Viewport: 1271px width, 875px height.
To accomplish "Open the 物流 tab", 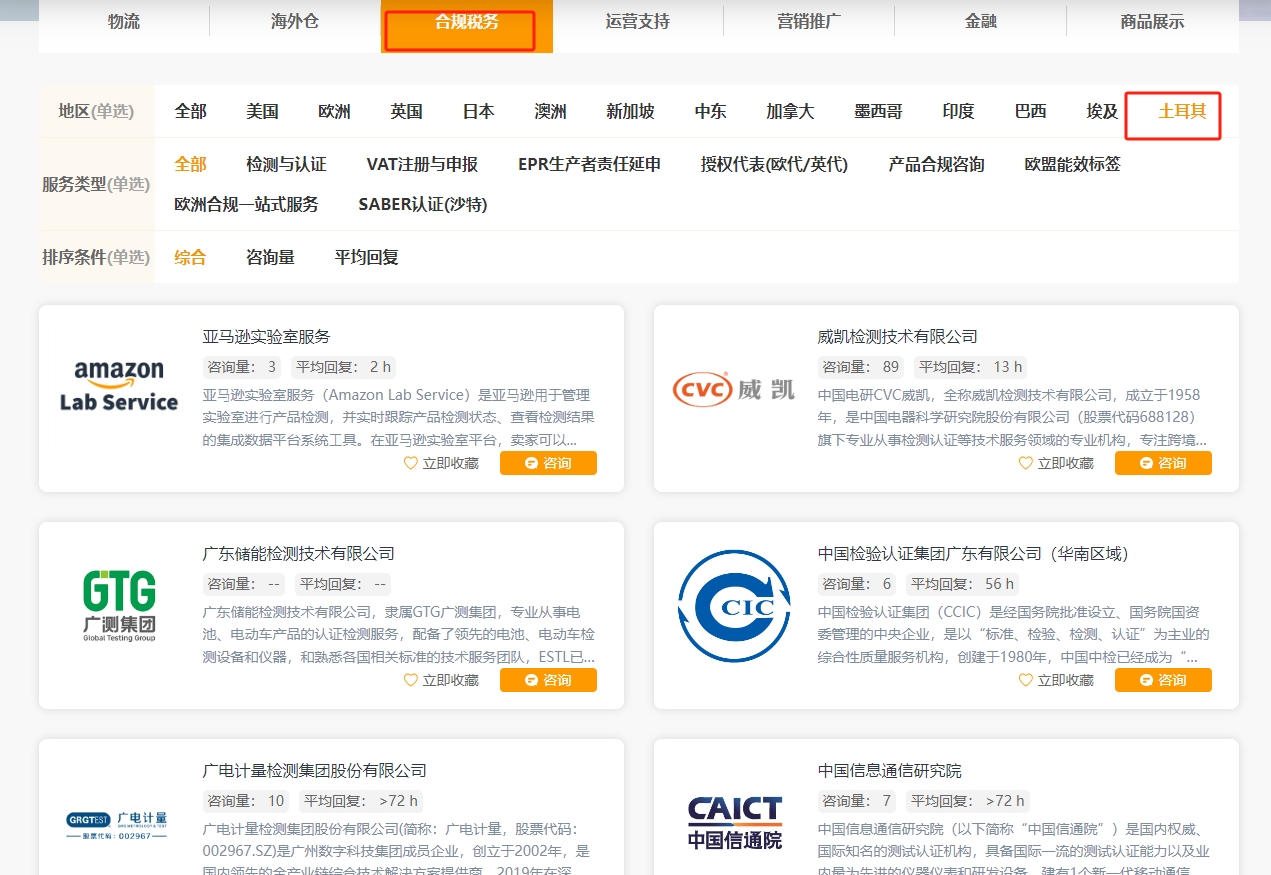I will (124, 21).
